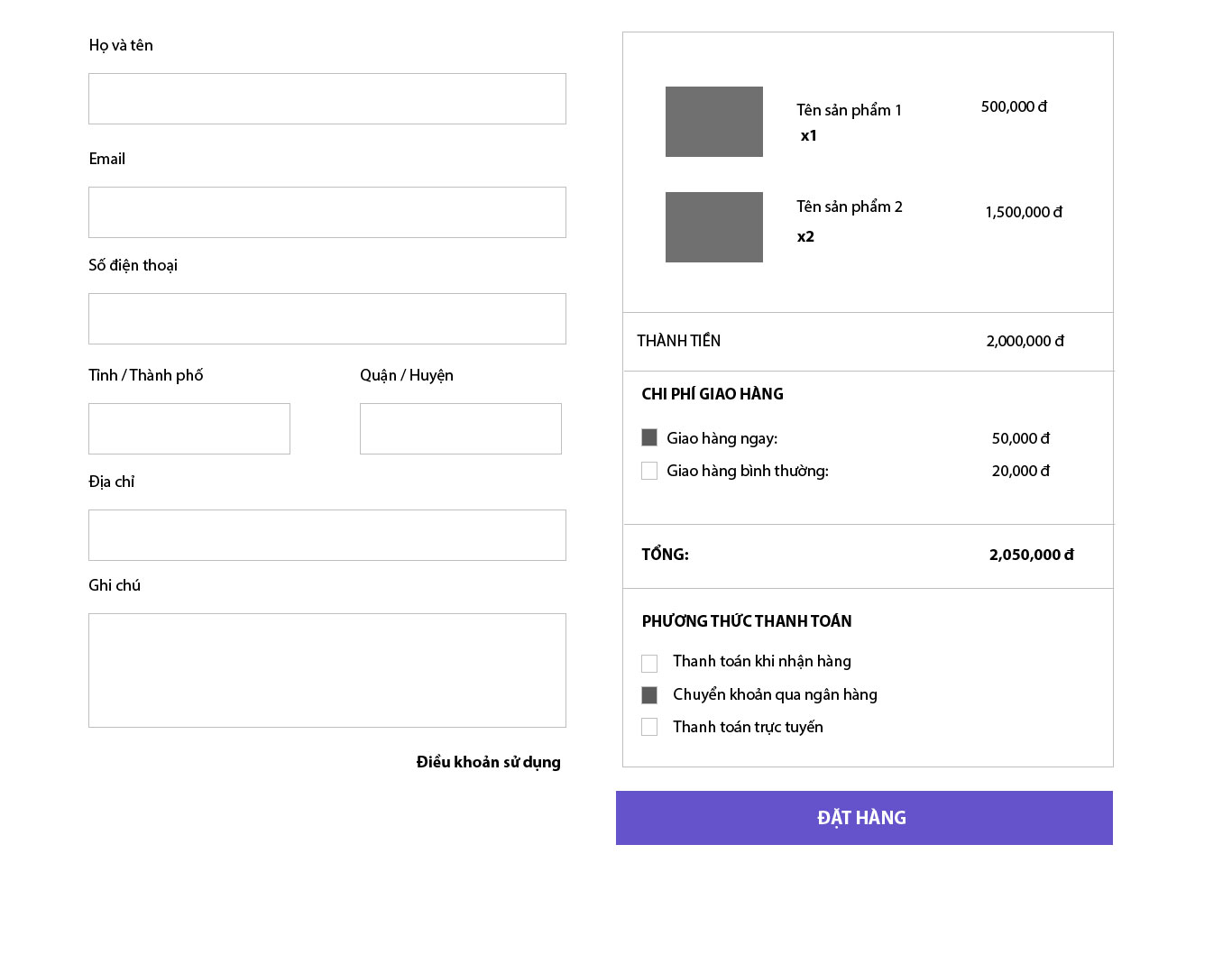Screen dimensions: 1232x964
Task: Enable "Thanh toán trực tuyến" payment method
Action: pyautogui.click(x=649, y=726)
